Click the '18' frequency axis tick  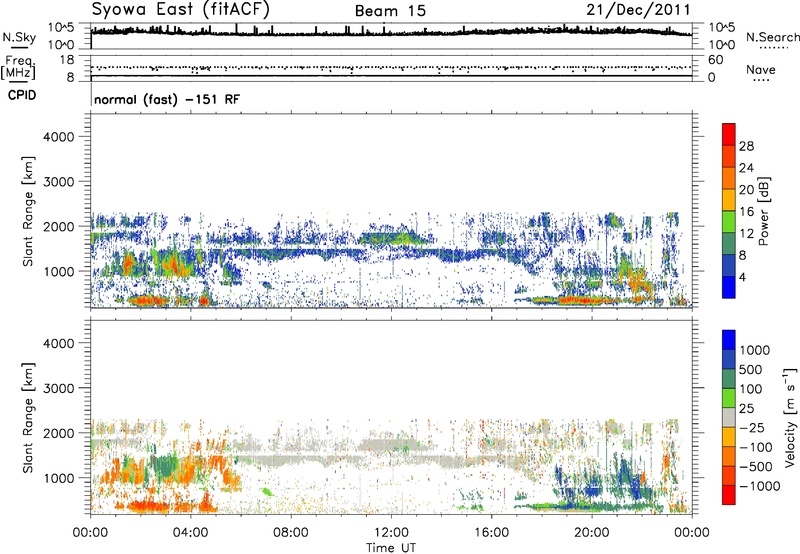(67, 60)
